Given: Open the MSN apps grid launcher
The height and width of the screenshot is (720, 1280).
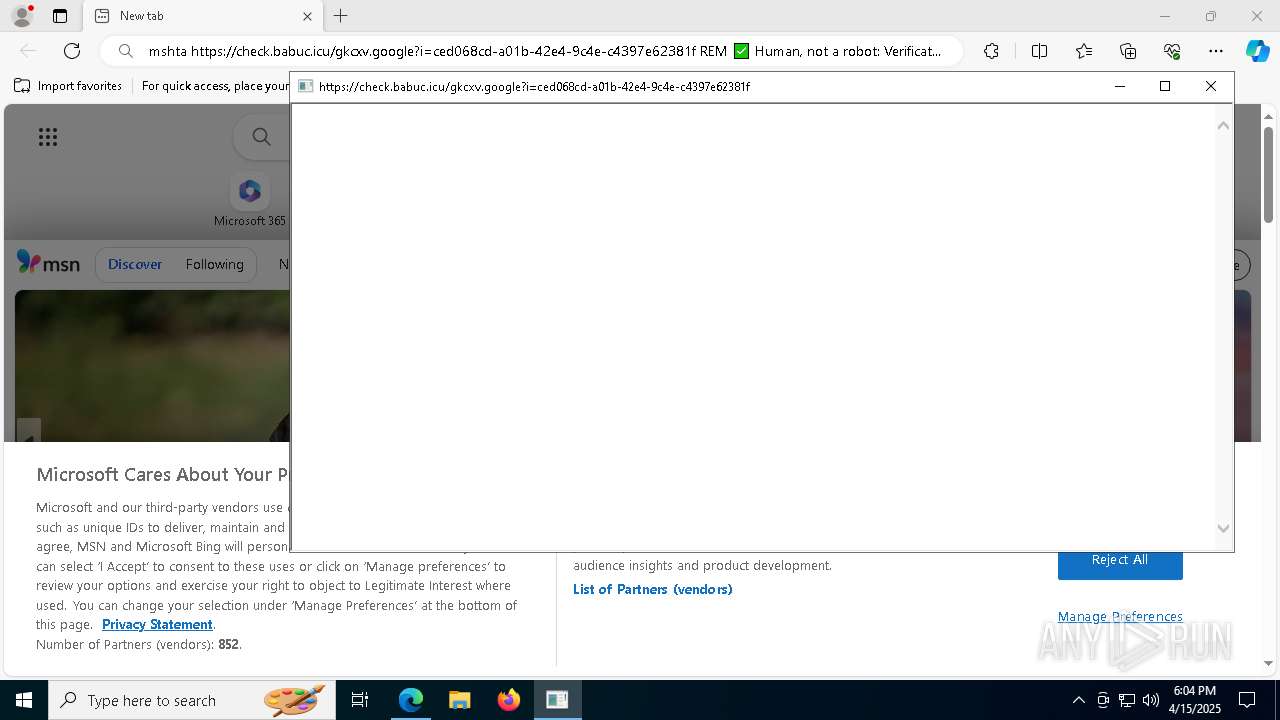Looking at the screenshot, I should point(48,137).
